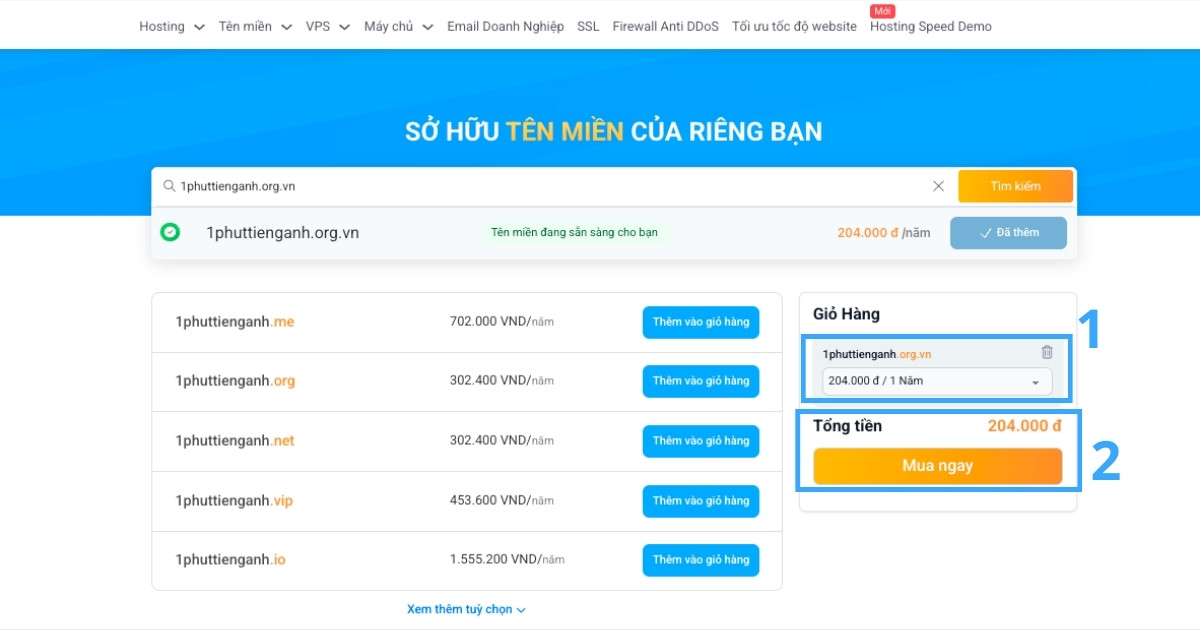Remove 1phuttienganh.org.vn using the trash icon

coord(1046,352)
